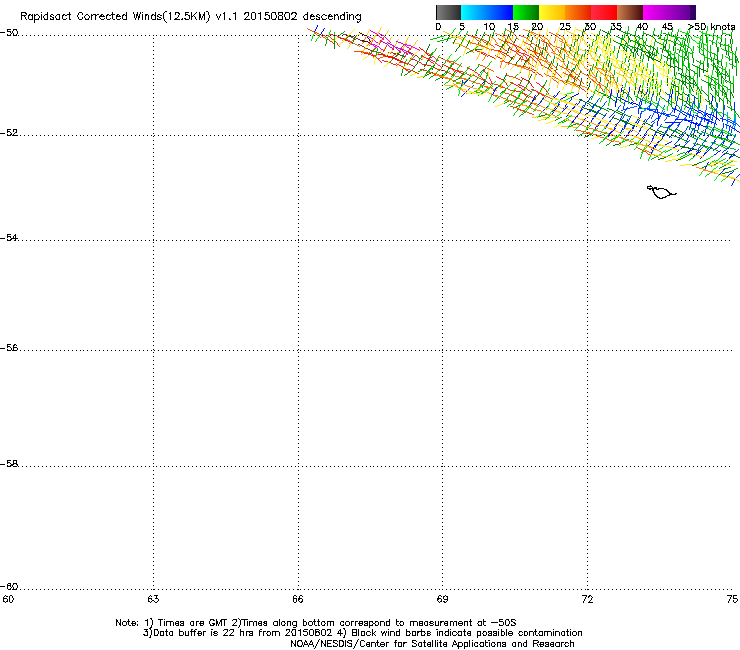Select the '-60' latitude axis label
This screenshot has width=740, height=650.
[x=9, y=586]
